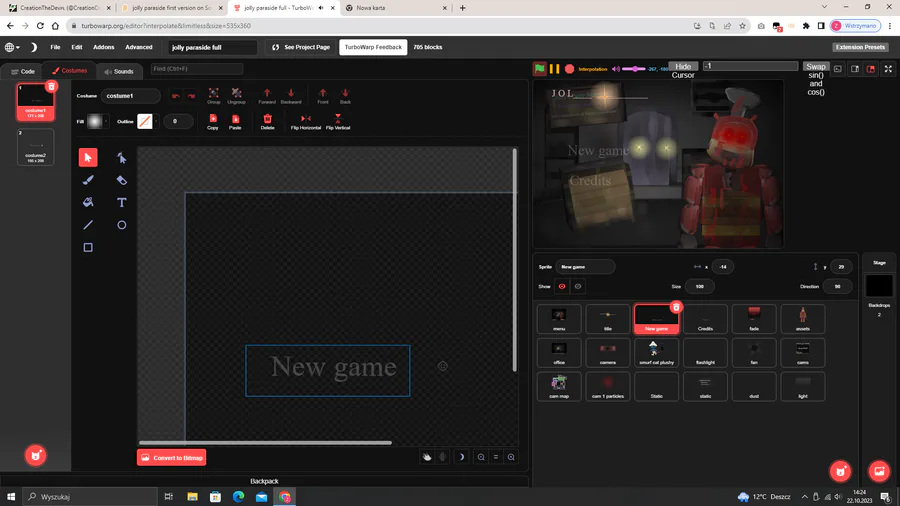900x506 pixels.
Task: Open the File menu
Action: [55, 47]
